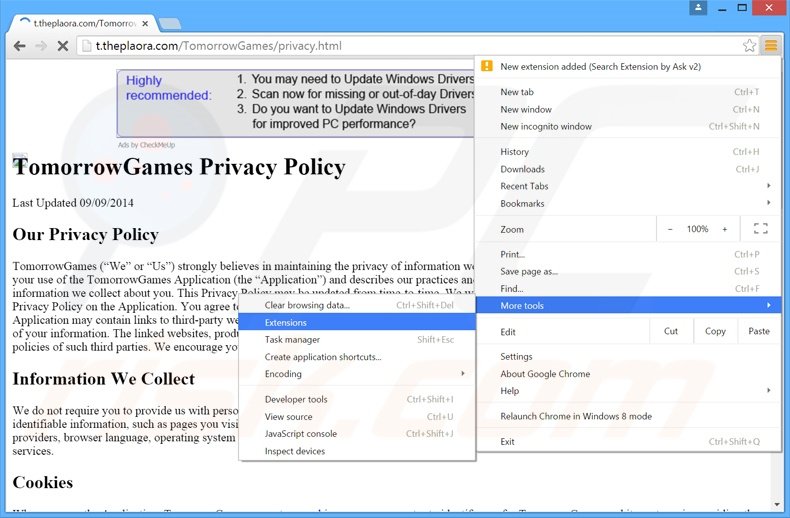Viewport: 790px width, 518px height.
Task: Click the Update Windows Drivers ad banner
Action: pos(296,103)
